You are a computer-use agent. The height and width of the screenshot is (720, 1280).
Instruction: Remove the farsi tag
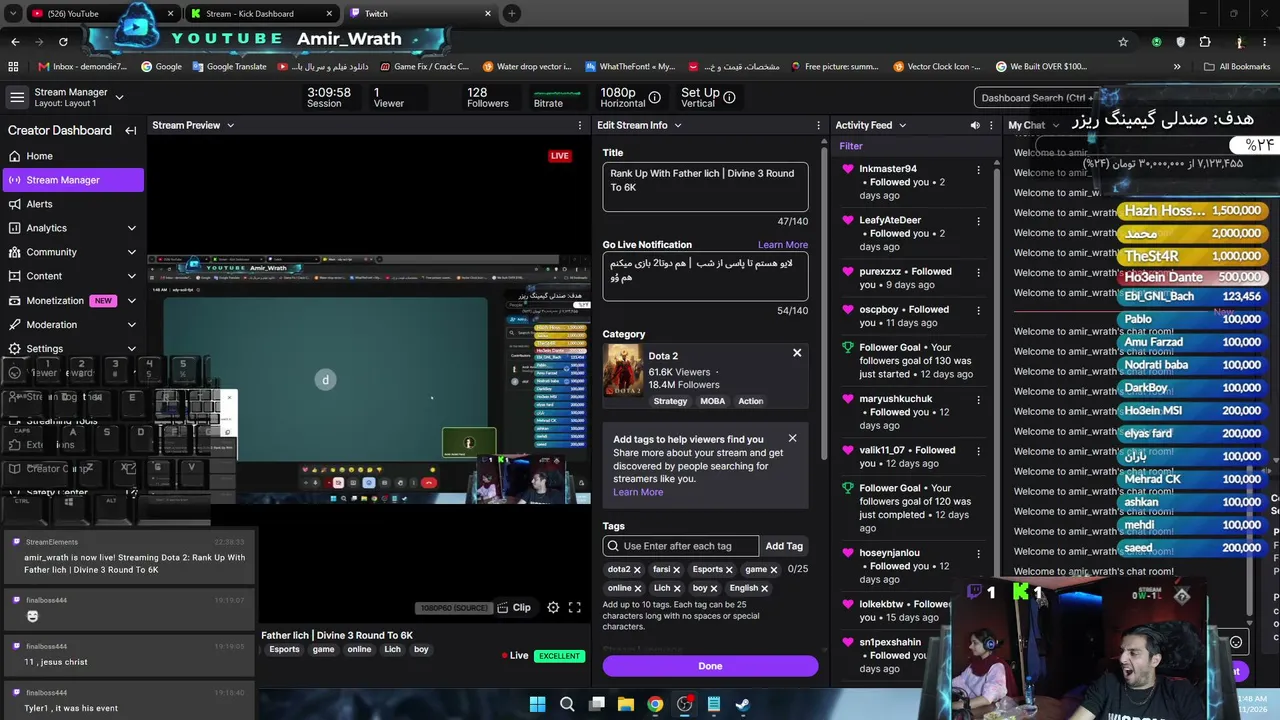point(677,570)
